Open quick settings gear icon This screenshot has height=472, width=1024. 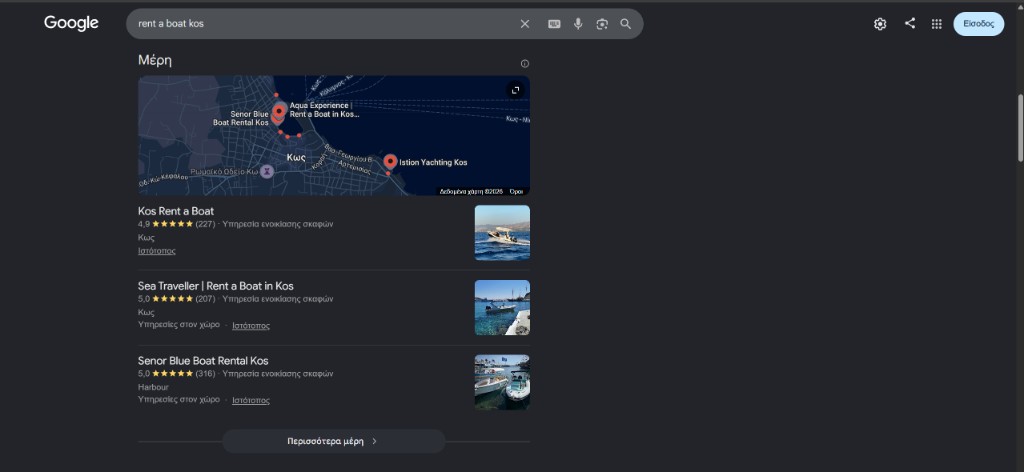coord(880,24)
